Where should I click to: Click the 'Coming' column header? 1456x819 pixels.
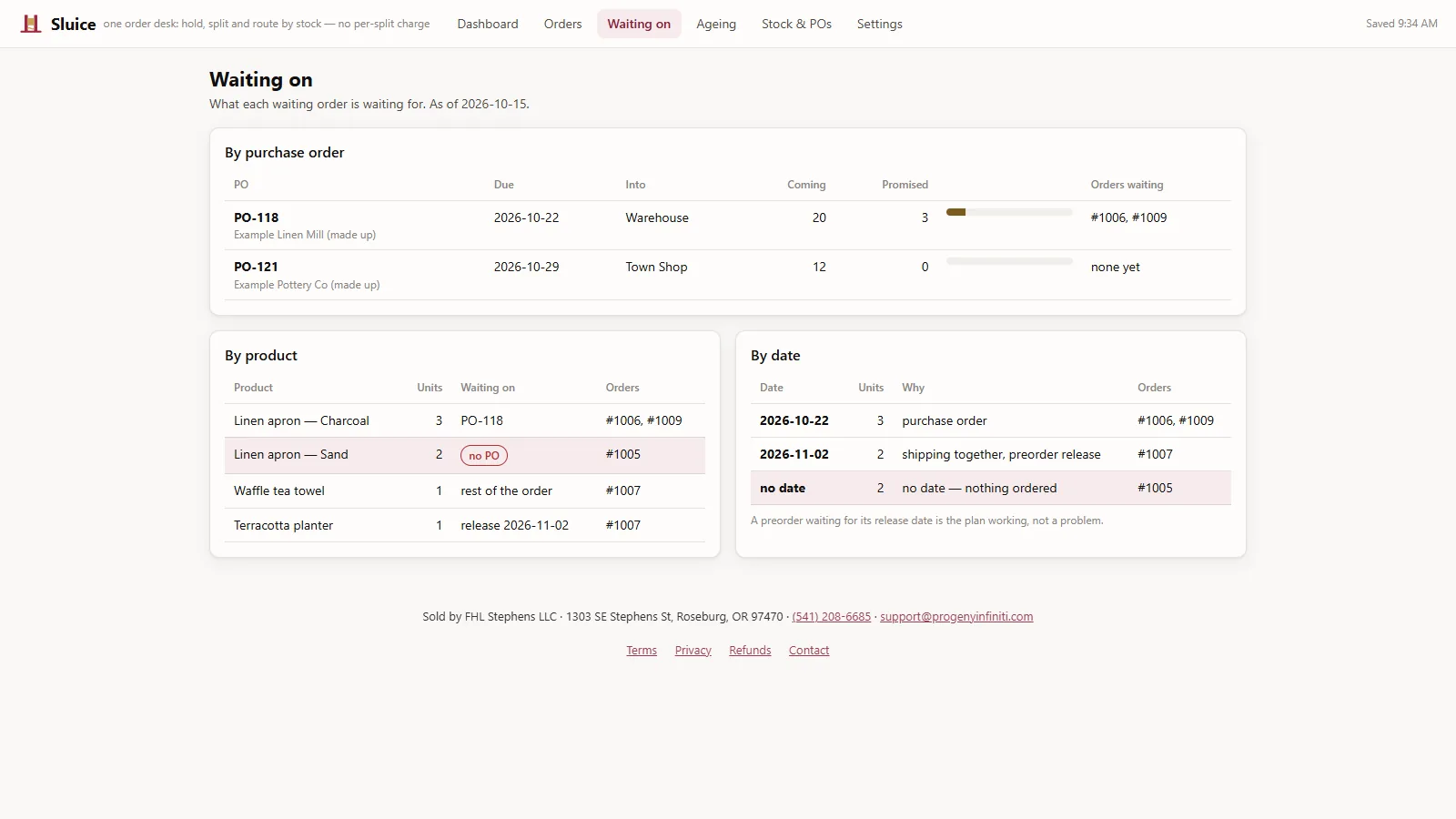(806, 185)
